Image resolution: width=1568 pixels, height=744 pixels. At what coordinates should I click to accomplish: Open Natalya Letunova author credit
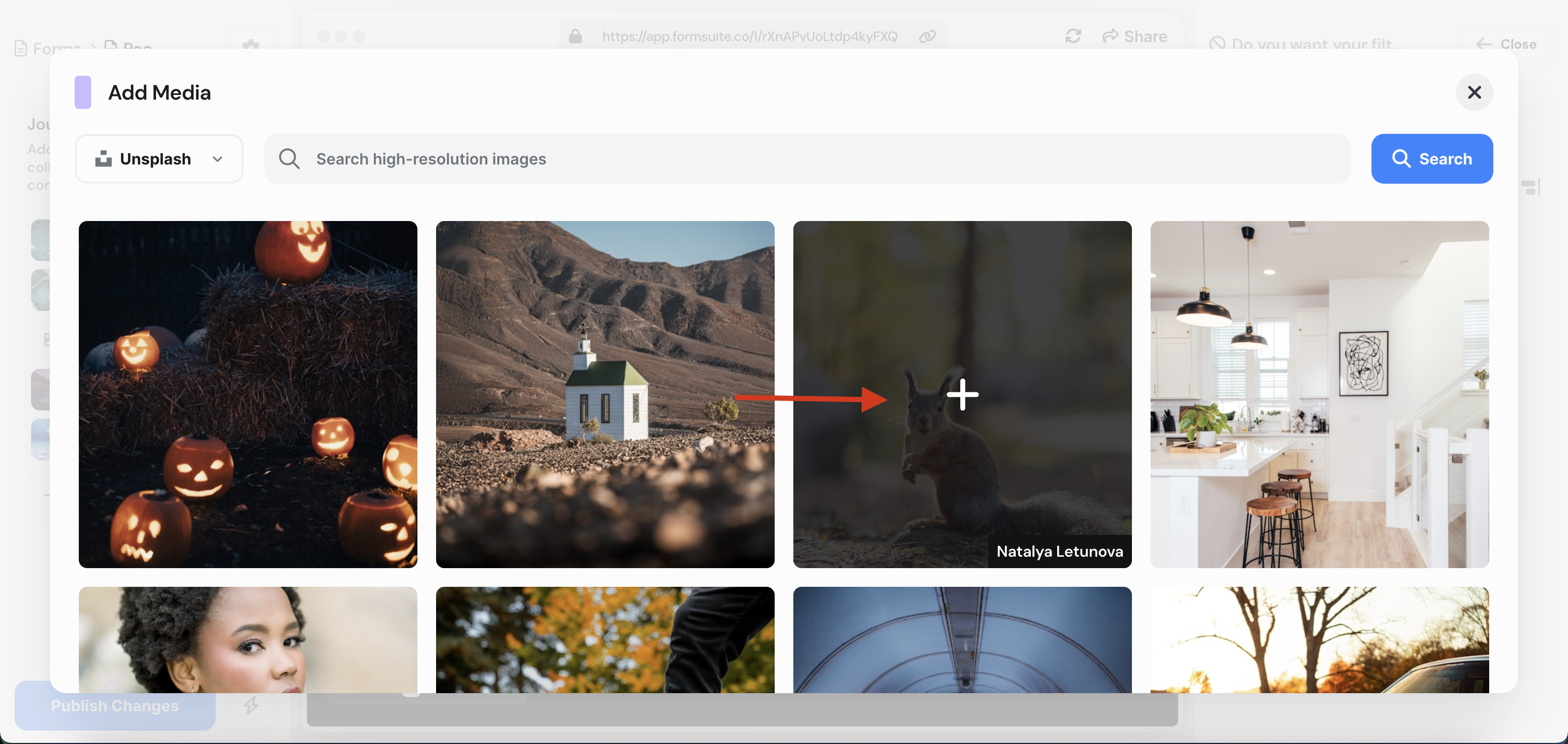(1059, 551)
